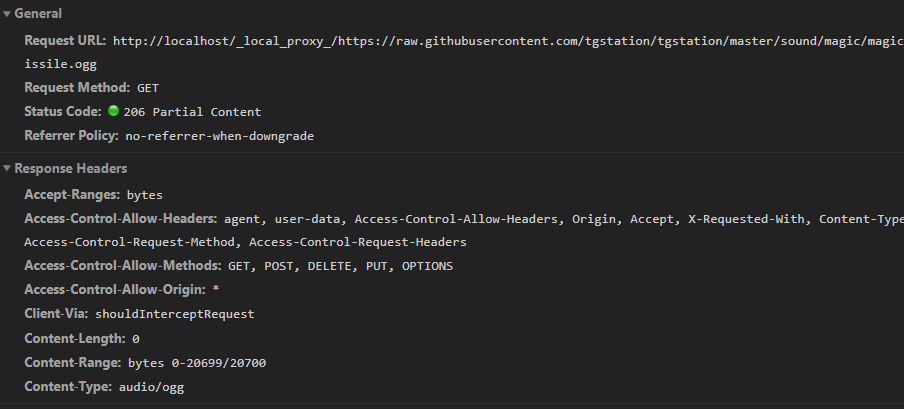Click the Accept-Ranges bytes value
The image size is (904, 409).
[145, 195]
